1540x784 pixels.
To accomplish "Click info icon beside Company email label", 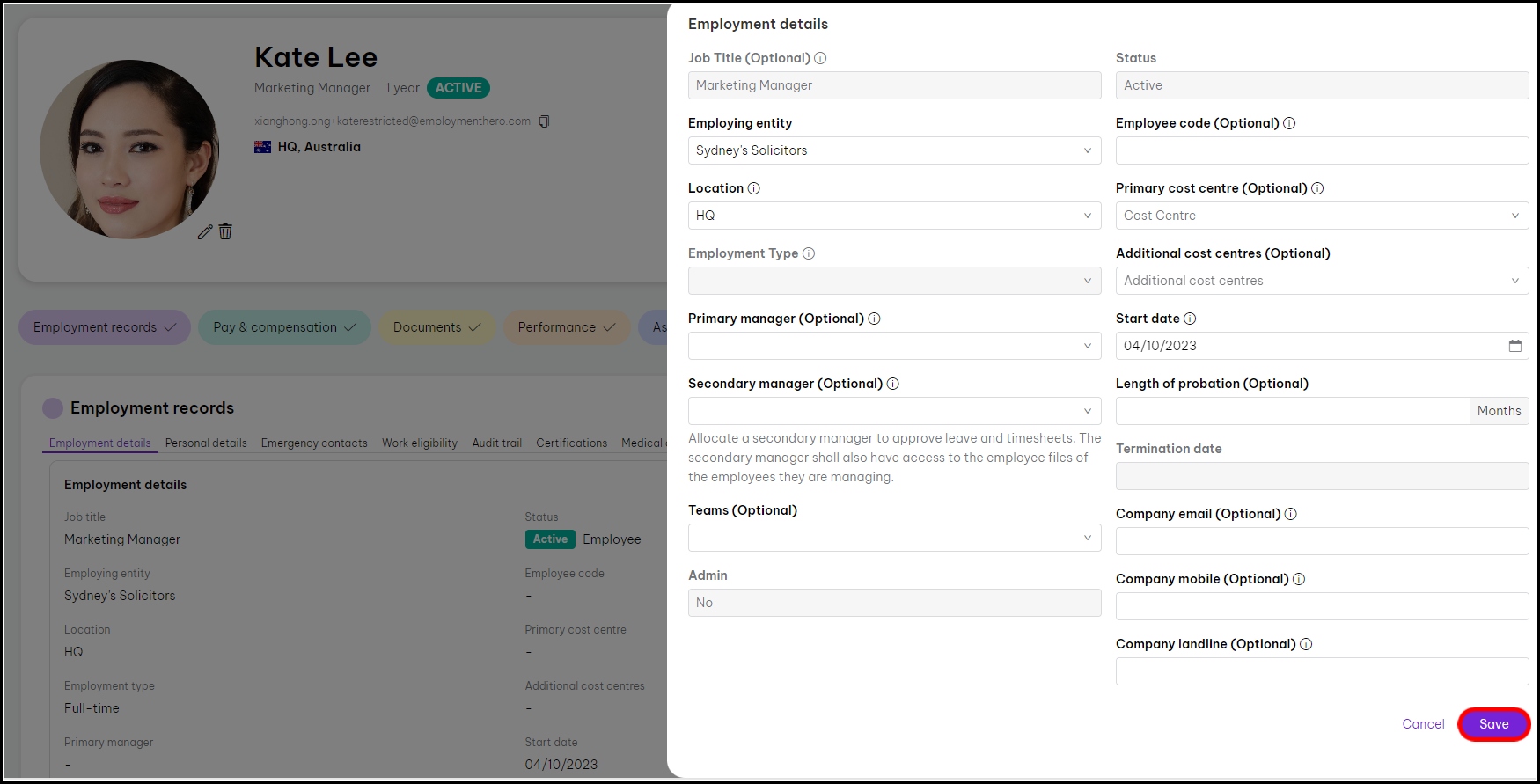I will [x=1291, y=514].
